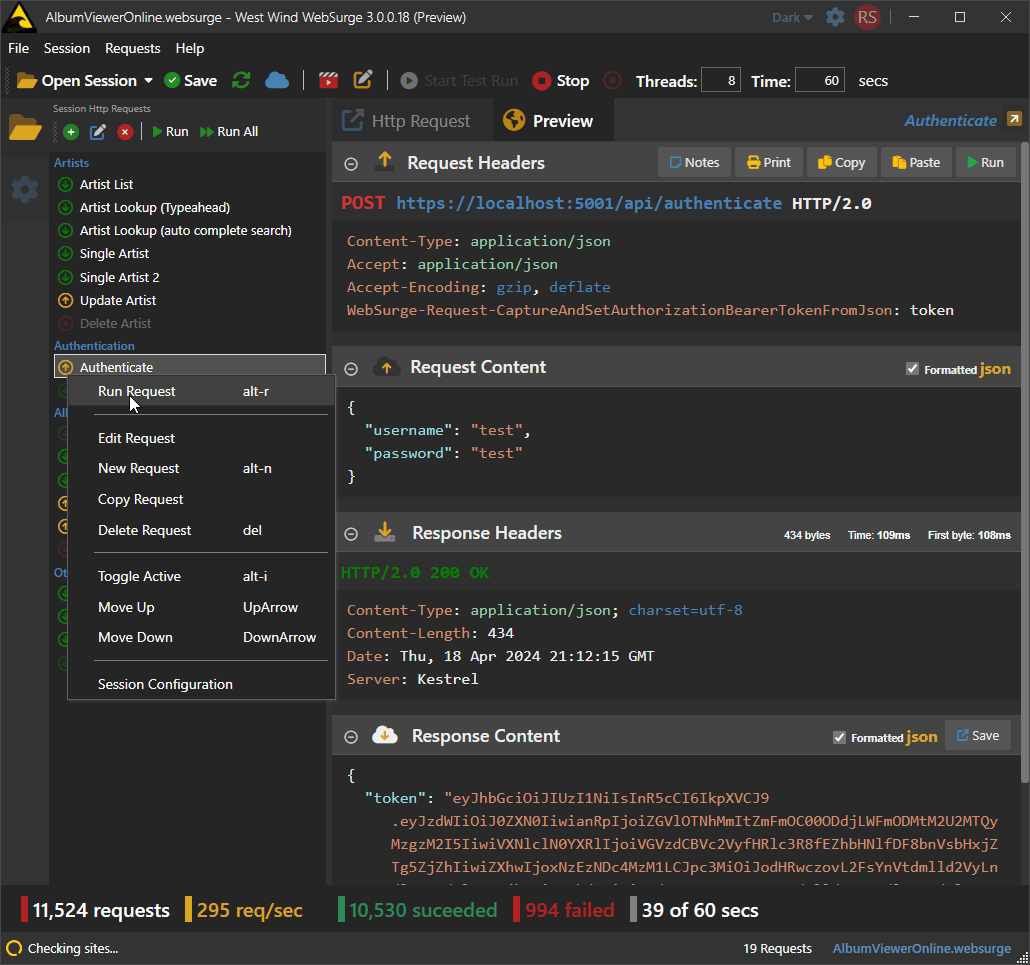Click the blue cloud icon in toolbar
The image size is (1030, 965).
pos(277,81)
